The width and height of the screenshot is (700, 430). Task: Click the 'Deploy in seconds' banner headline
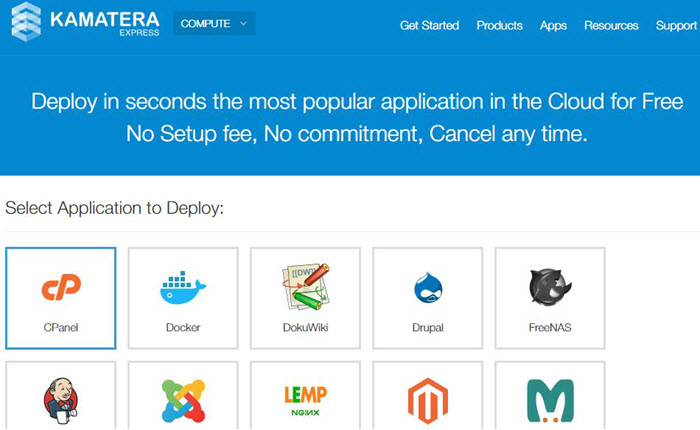tap(357, 101)
